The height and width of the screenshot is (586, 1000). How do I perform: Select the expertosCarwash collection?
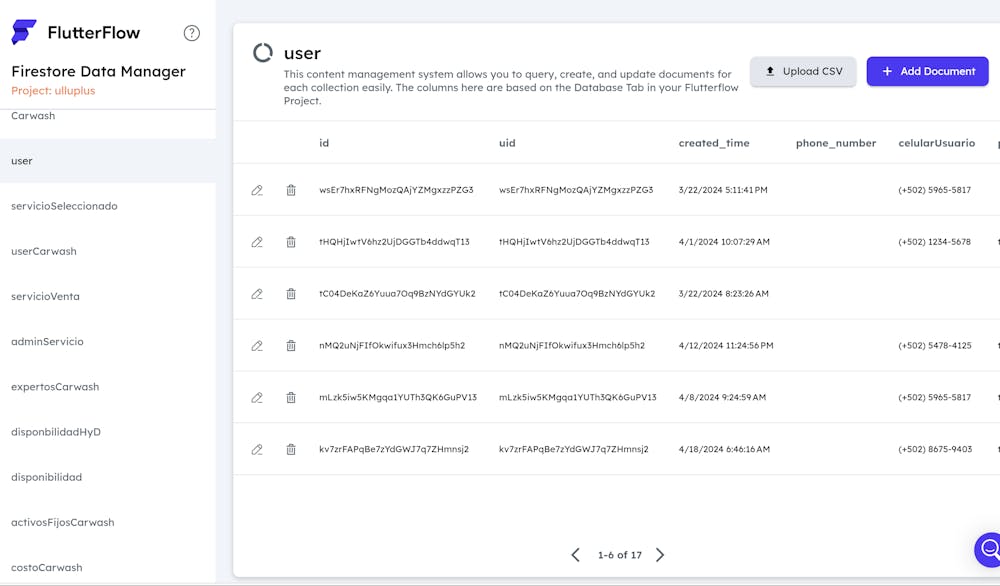click(55, 387)
